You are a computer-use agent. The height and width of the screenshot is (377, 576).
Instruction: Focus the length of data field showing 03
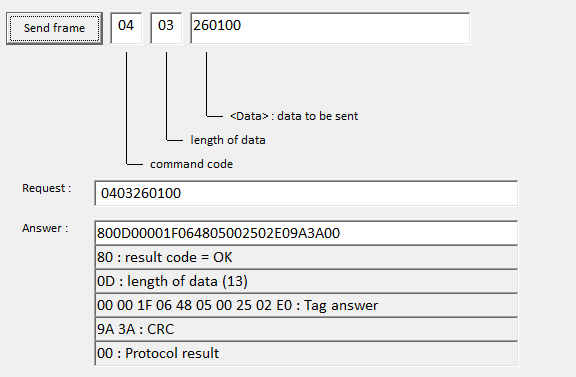166,28
